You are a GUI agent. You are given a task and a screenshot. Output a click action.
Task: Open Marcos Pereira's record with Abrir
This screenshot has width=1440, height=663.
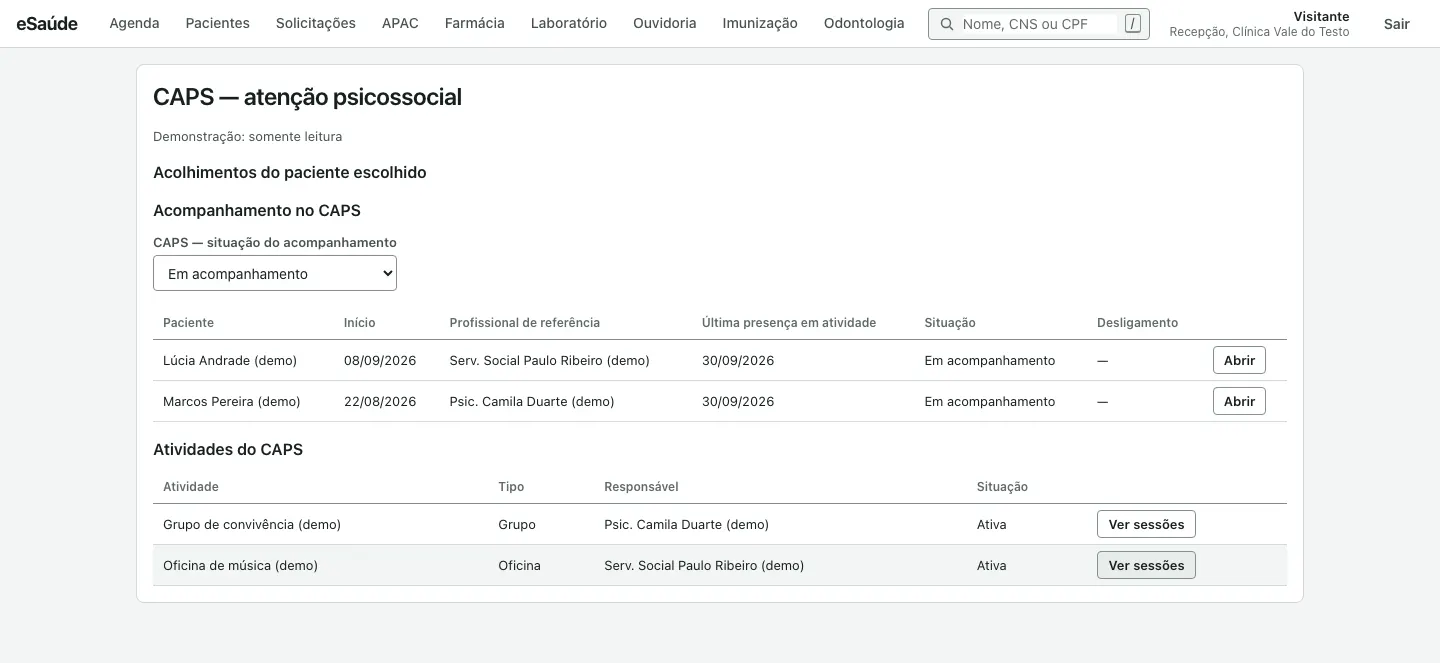click(1239, 401)
